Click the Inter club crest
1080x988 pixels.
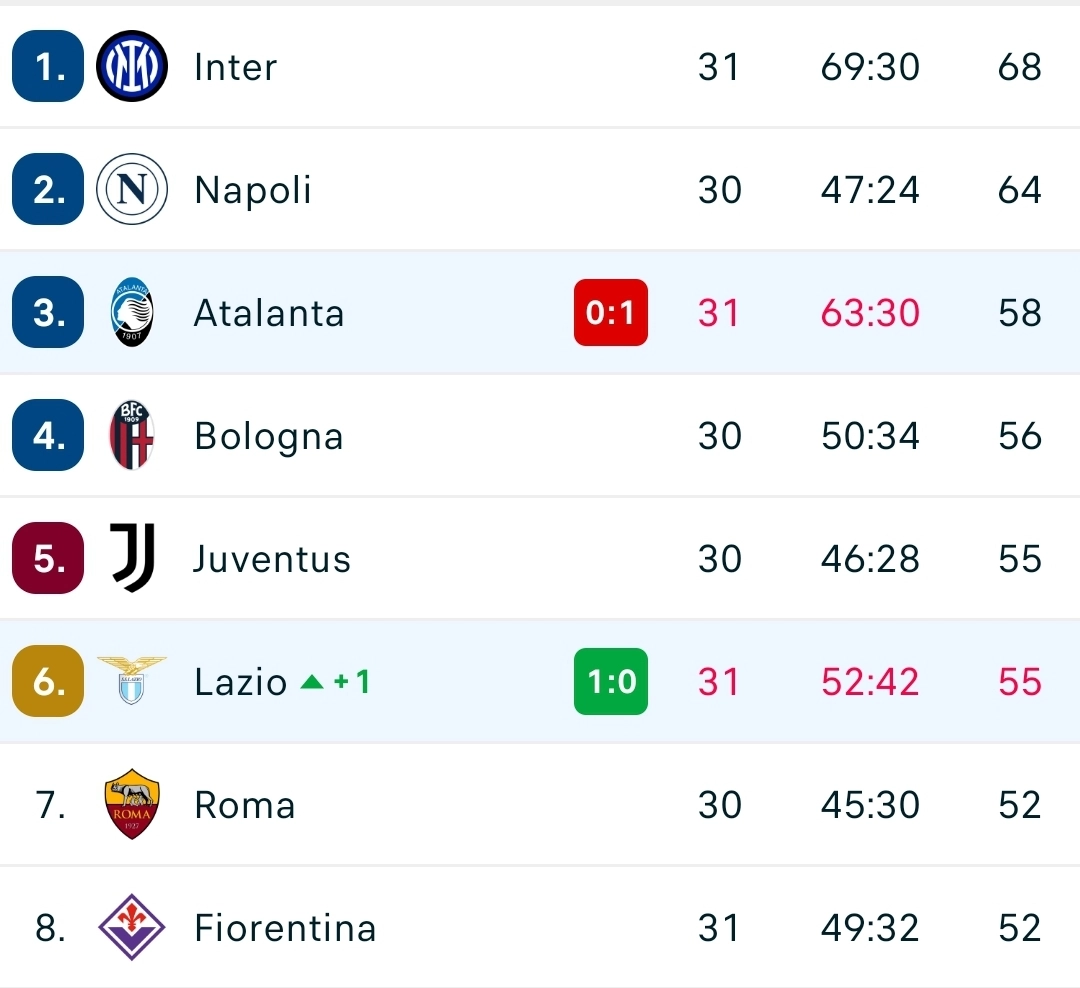click(131, 66)
